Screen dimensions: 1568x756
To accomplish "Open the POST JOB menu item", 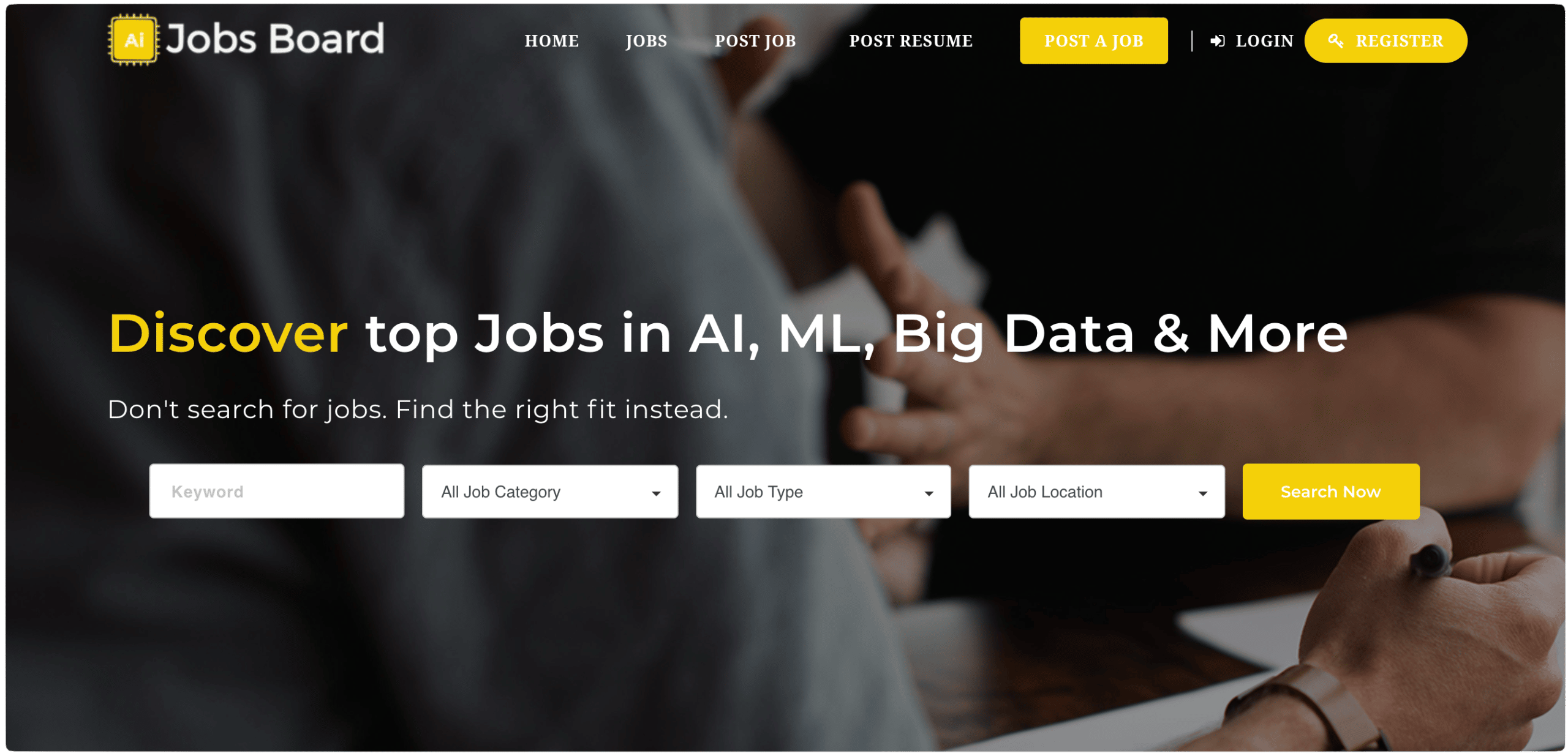I will (x=756, y=41).
